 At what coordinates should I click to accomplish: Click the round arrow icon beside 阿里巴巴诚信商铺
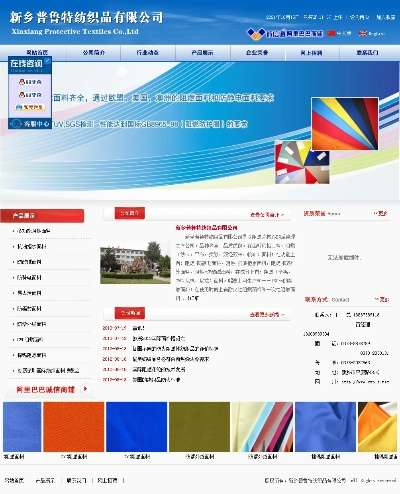click(86, 389)
